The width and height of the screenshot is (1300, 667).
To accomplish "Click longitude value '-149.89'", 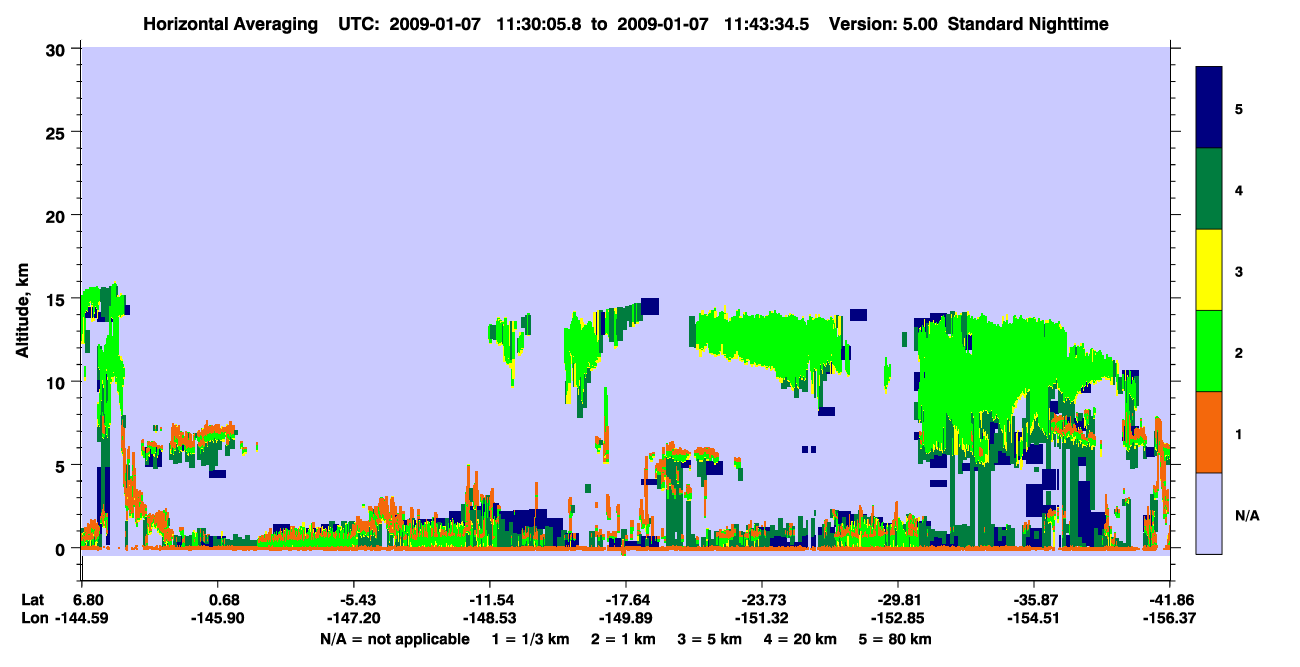I will pos(626,618).
